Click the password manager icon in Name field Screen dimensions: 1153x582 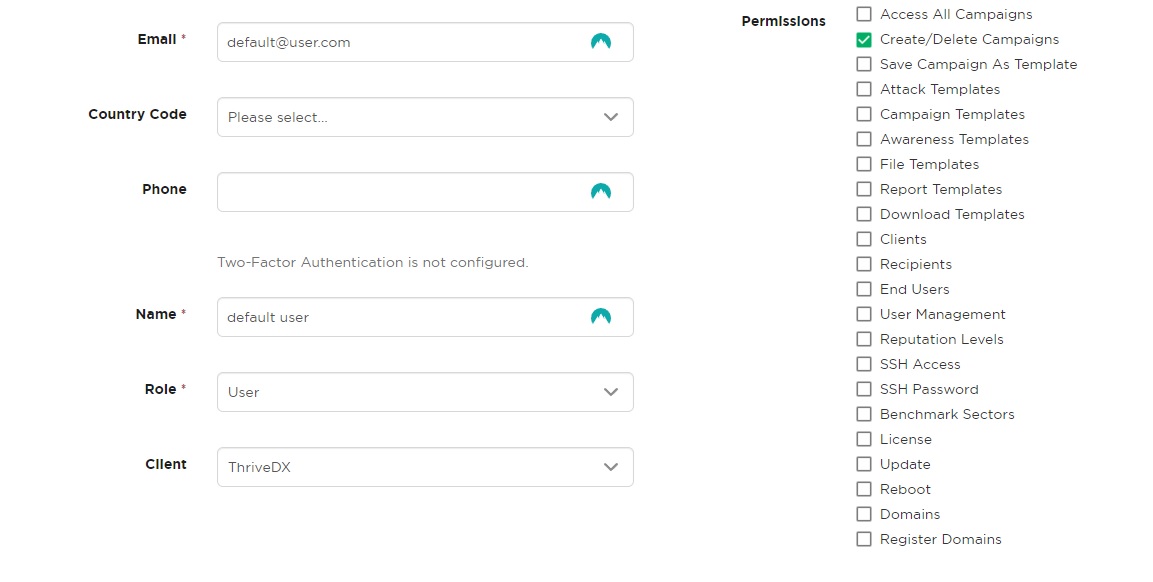[x=601, y=317]
